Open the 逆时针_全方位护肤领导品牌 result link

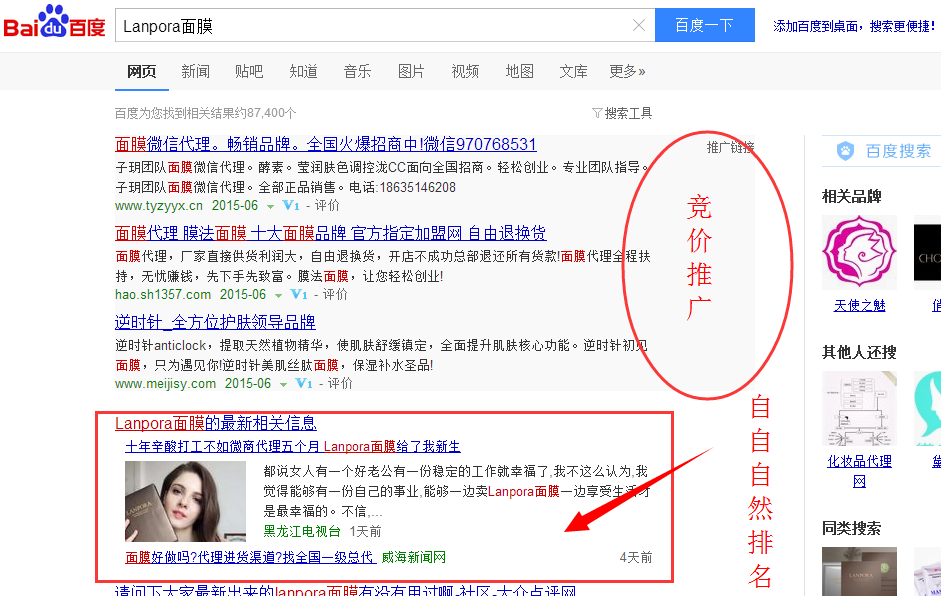[215, 322]
